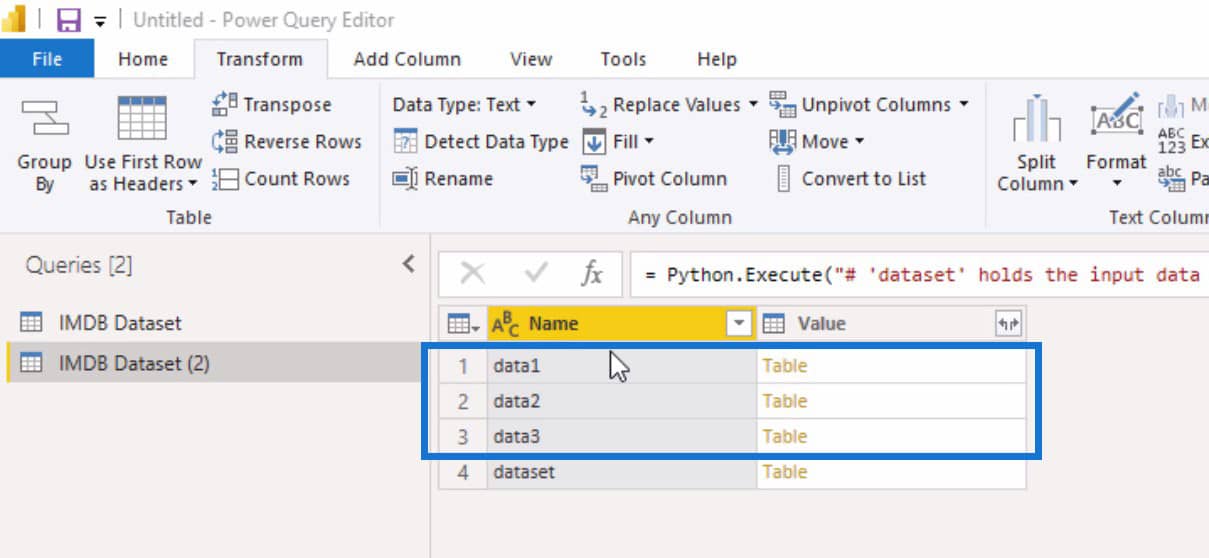1209x558 pixels.
Task: Click the formula bar cancel X
Action: (473, 273)
